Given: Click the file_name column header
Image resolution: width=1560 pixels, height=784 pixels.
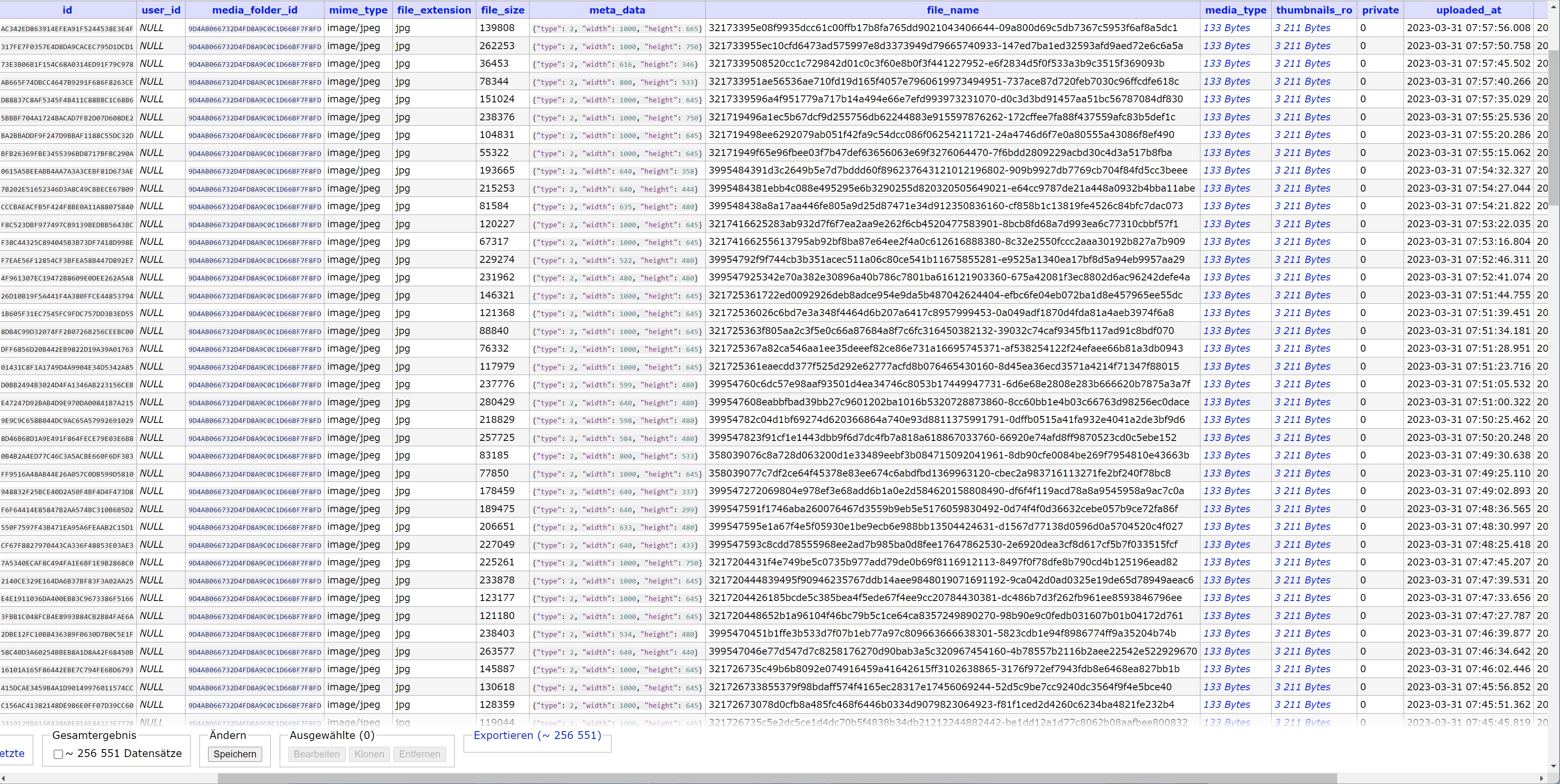Looking at the screenshot, I should click(953, 10).
